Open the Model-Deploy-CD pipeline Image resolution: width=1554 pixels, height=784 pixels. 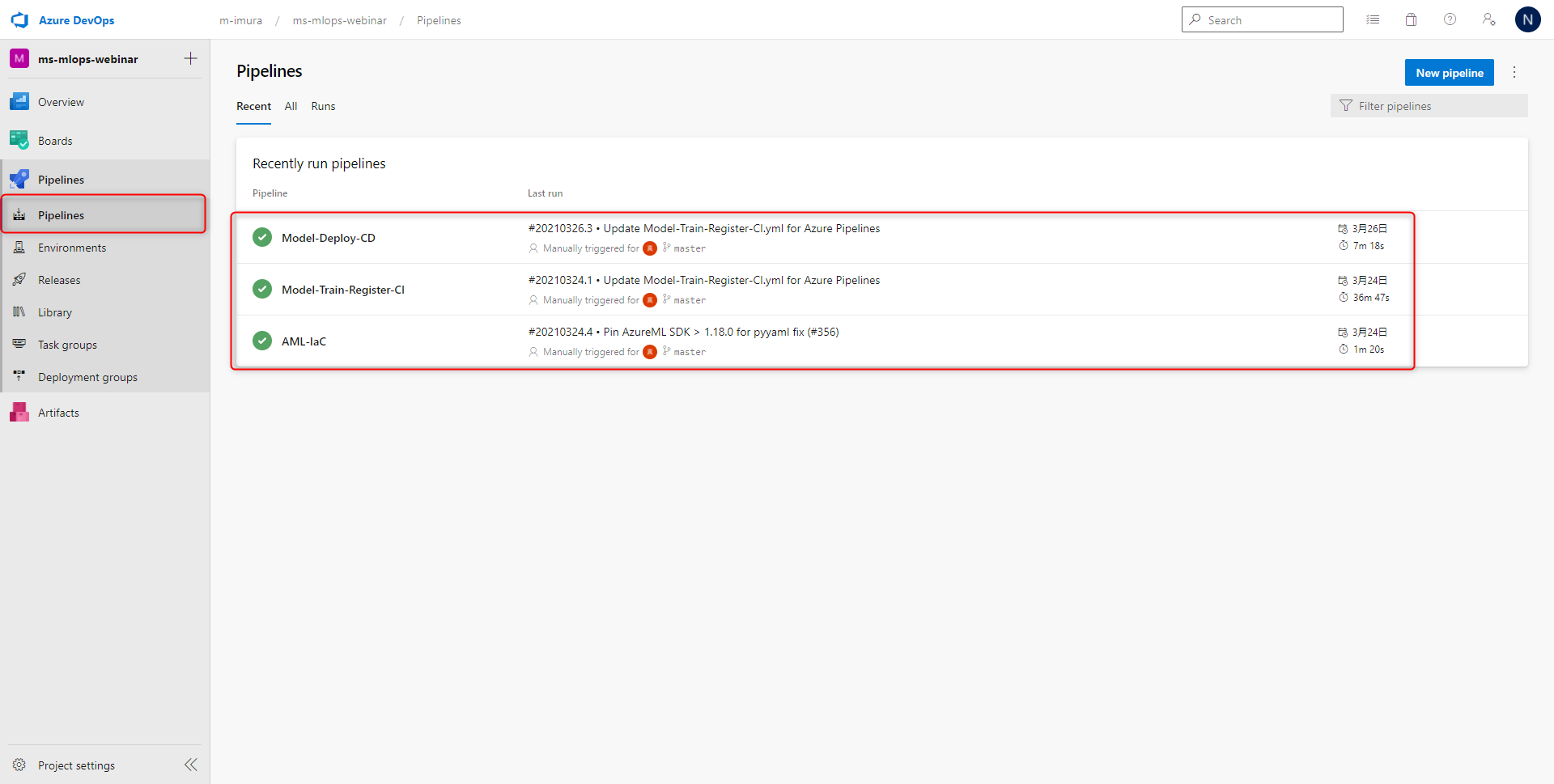pyautogui.click(x=329, y=238)
